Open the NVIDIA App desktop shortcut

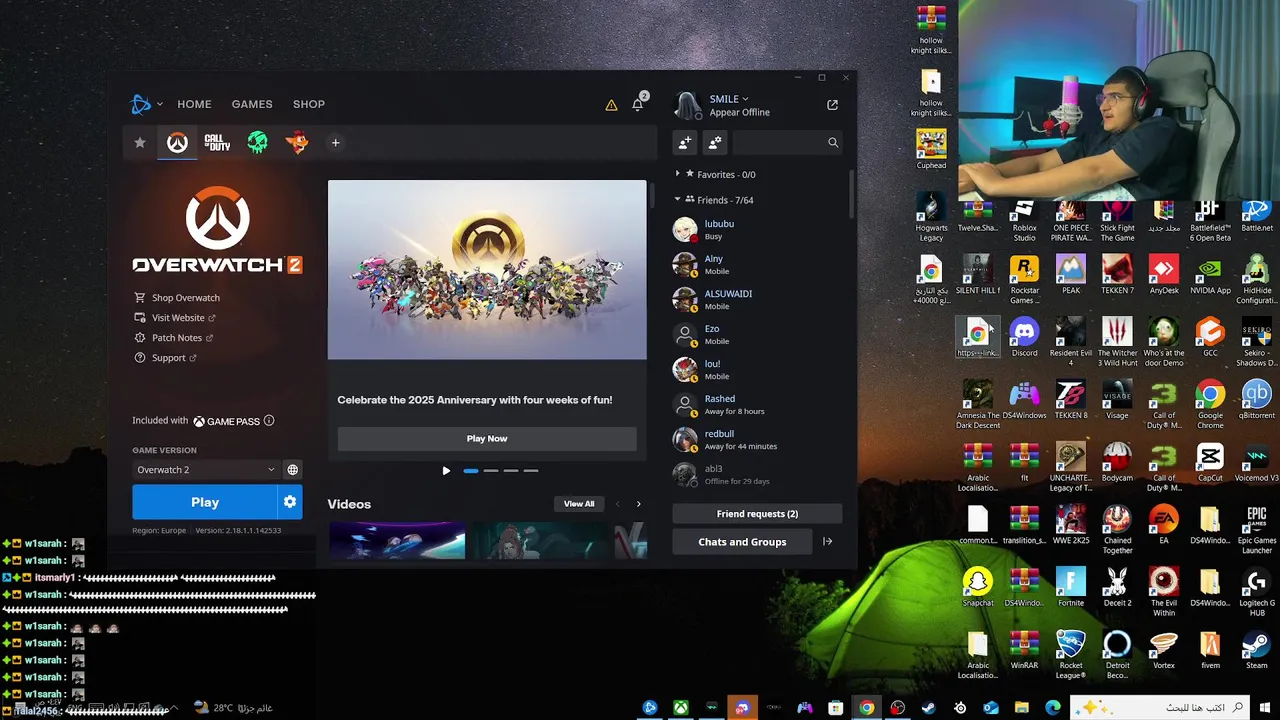[x=1210, y=275]
